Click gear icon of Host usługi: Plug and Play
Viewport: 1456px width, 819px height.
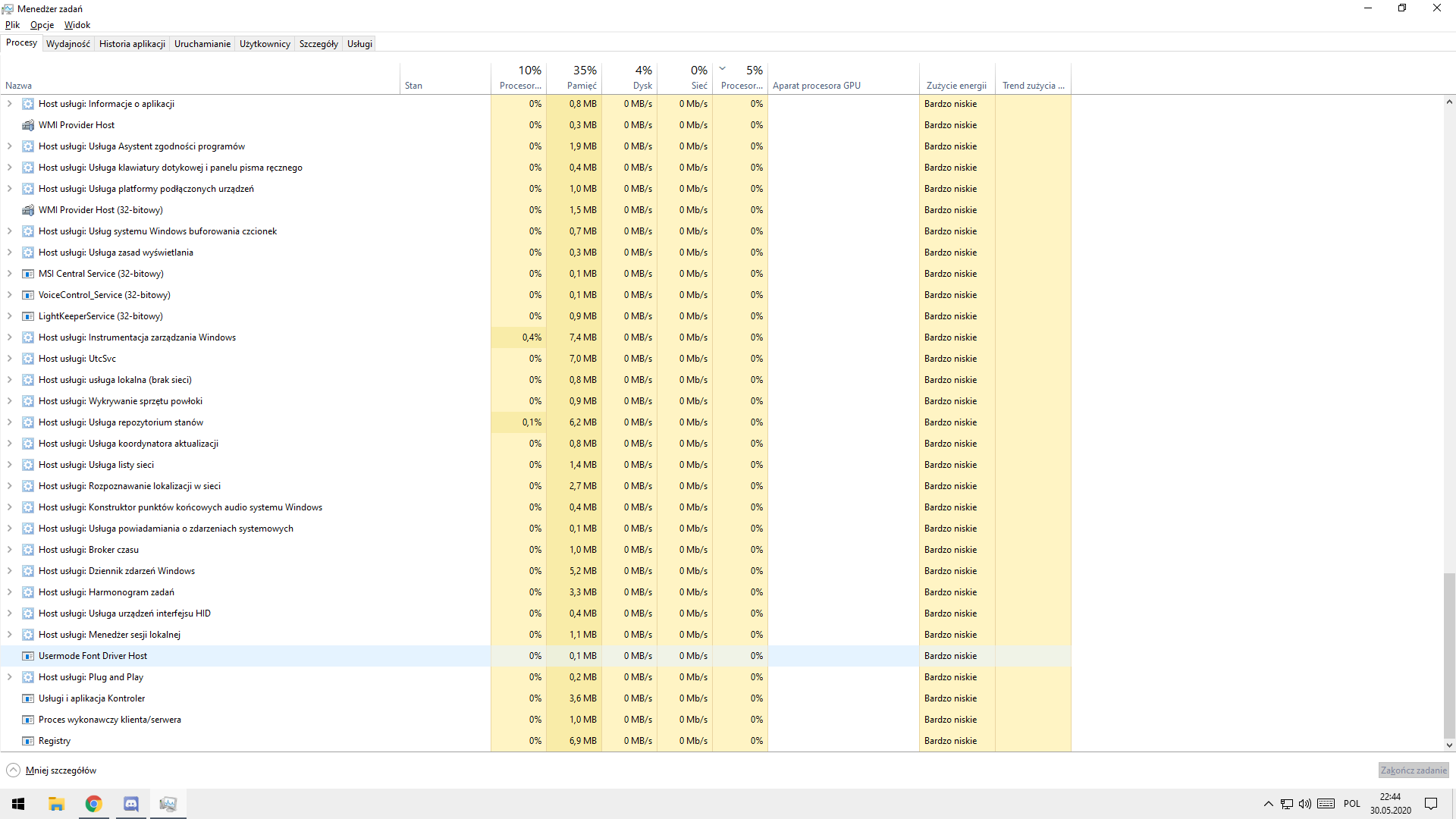[28, 677]
